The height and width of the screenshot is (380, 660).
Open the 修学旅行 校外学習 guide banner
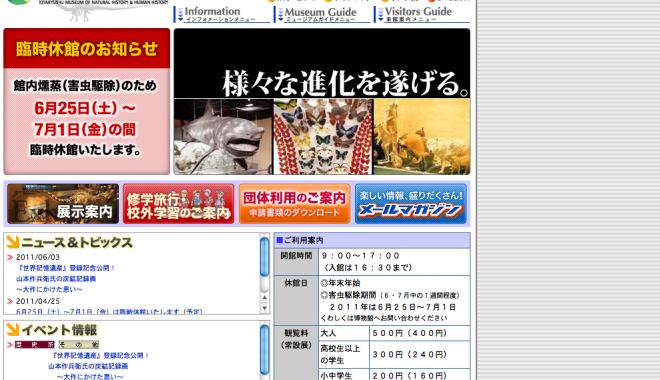coord(178,204)
